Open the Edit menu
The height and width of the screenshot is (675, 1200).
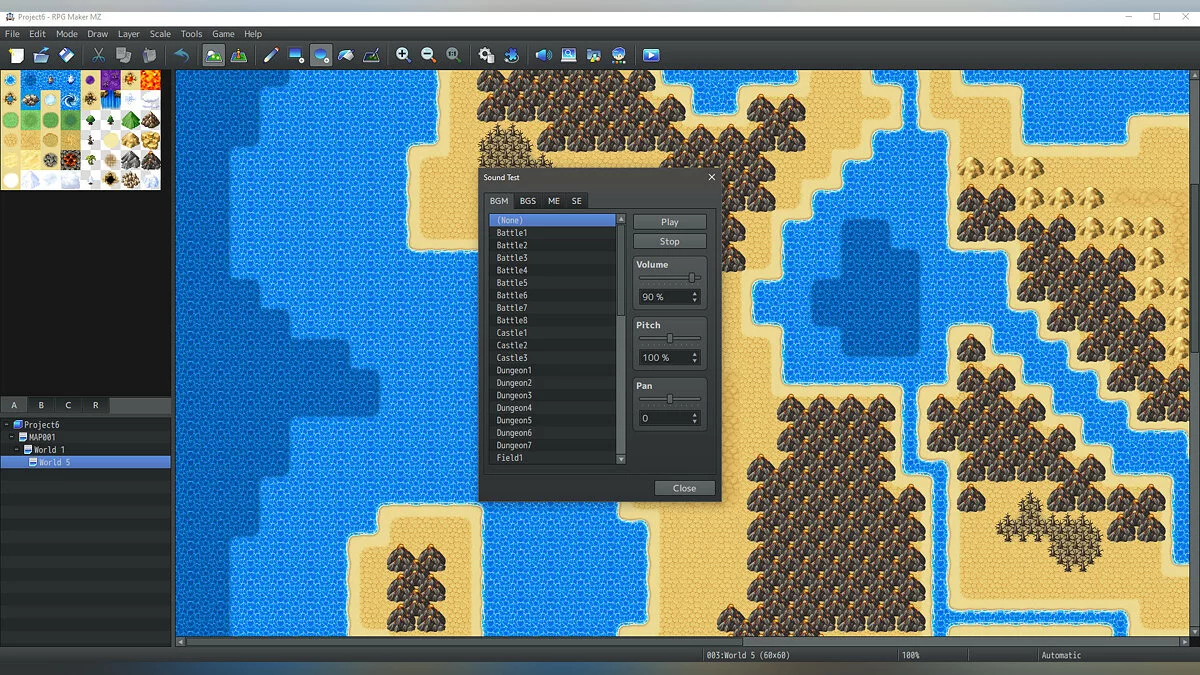coord(37,34)
